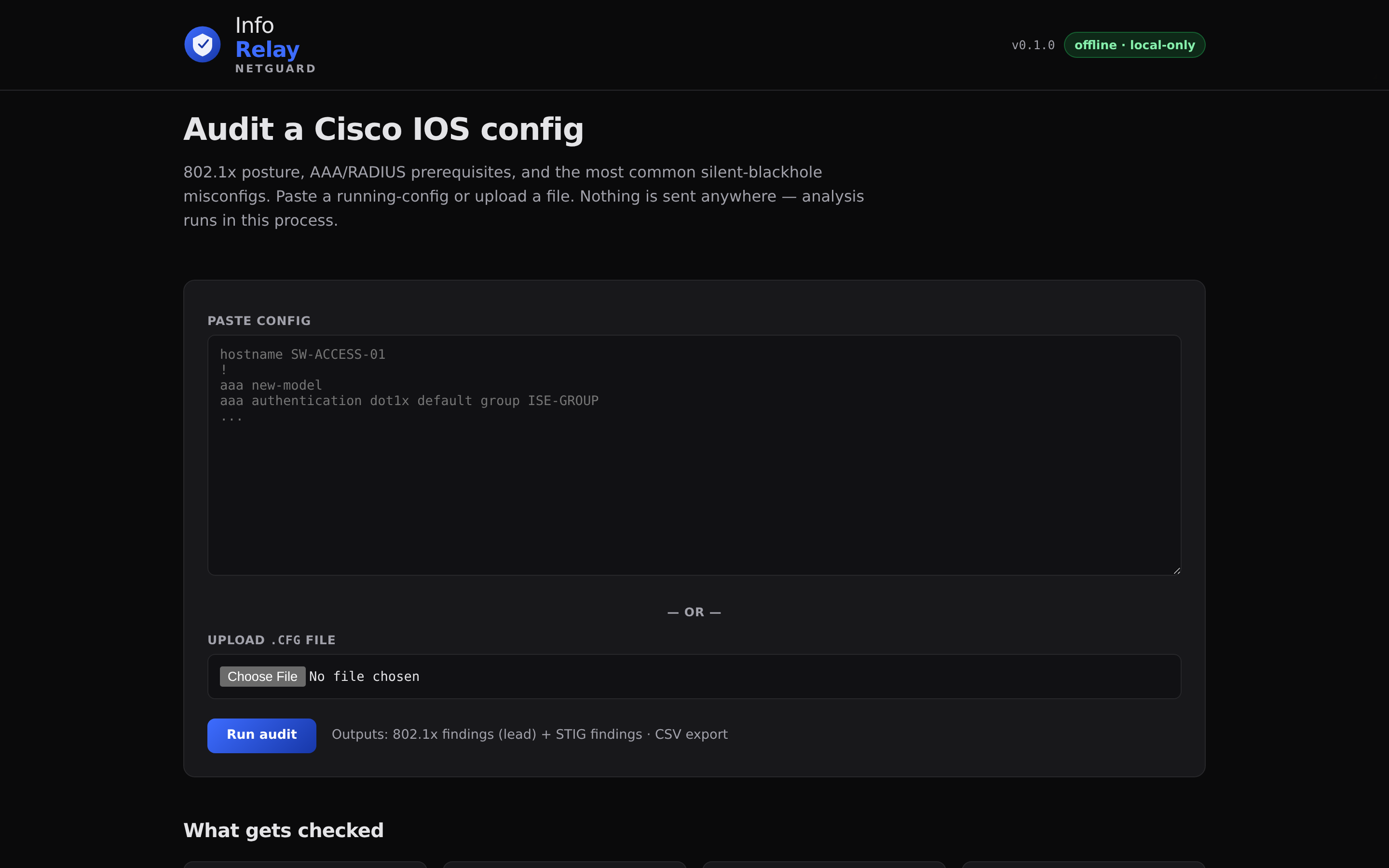Click the Run audit button
The image size is (1389, 868).
tap(262, 735)
